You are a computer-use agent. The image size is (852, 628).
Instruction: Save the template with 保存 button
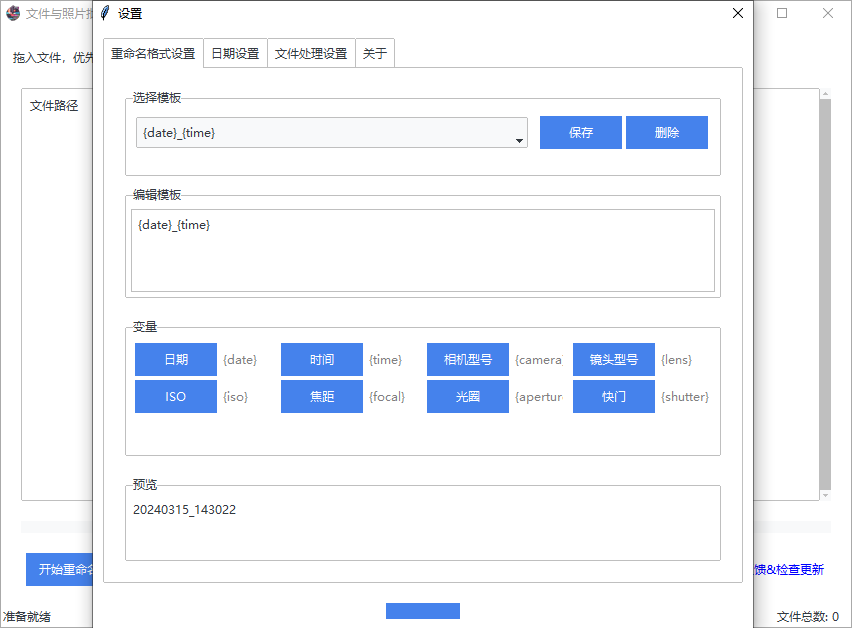pos(580,131)
